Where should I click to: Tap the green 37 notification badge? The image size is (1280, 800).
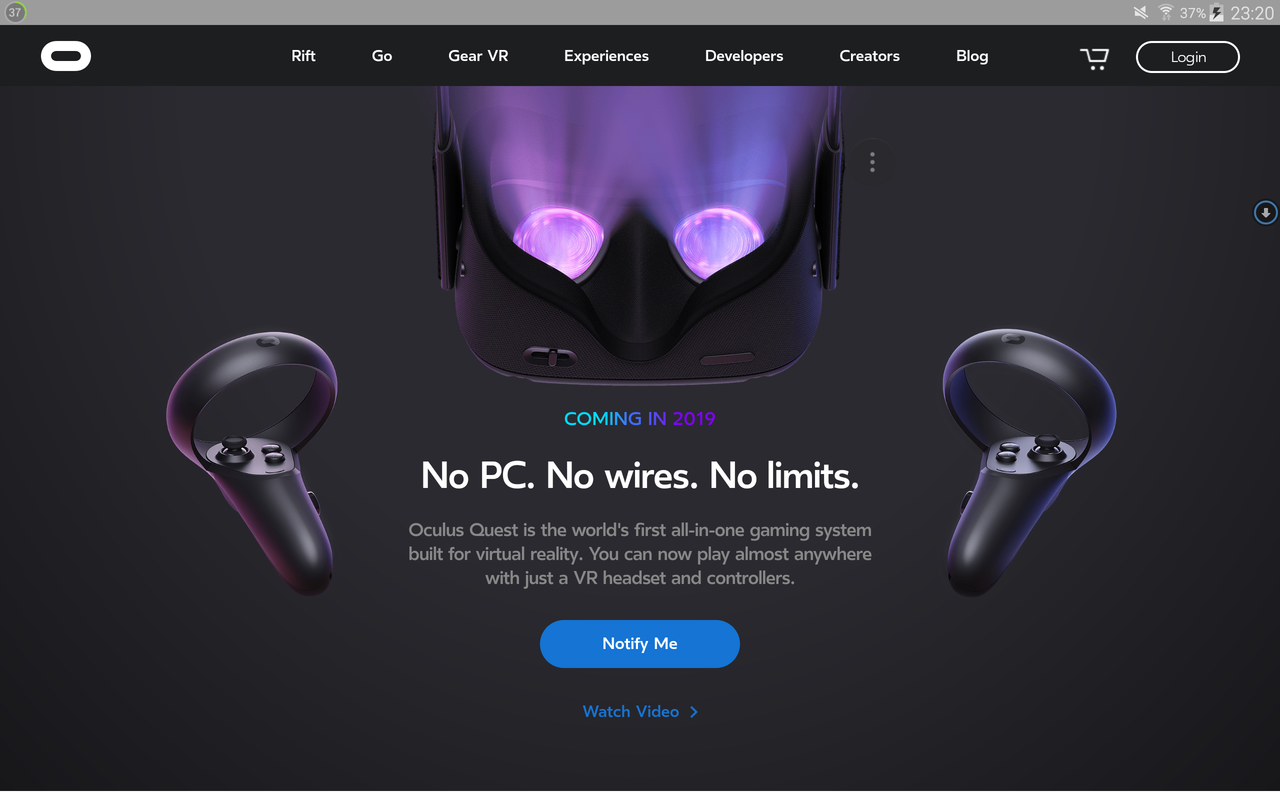coord(15,13)
